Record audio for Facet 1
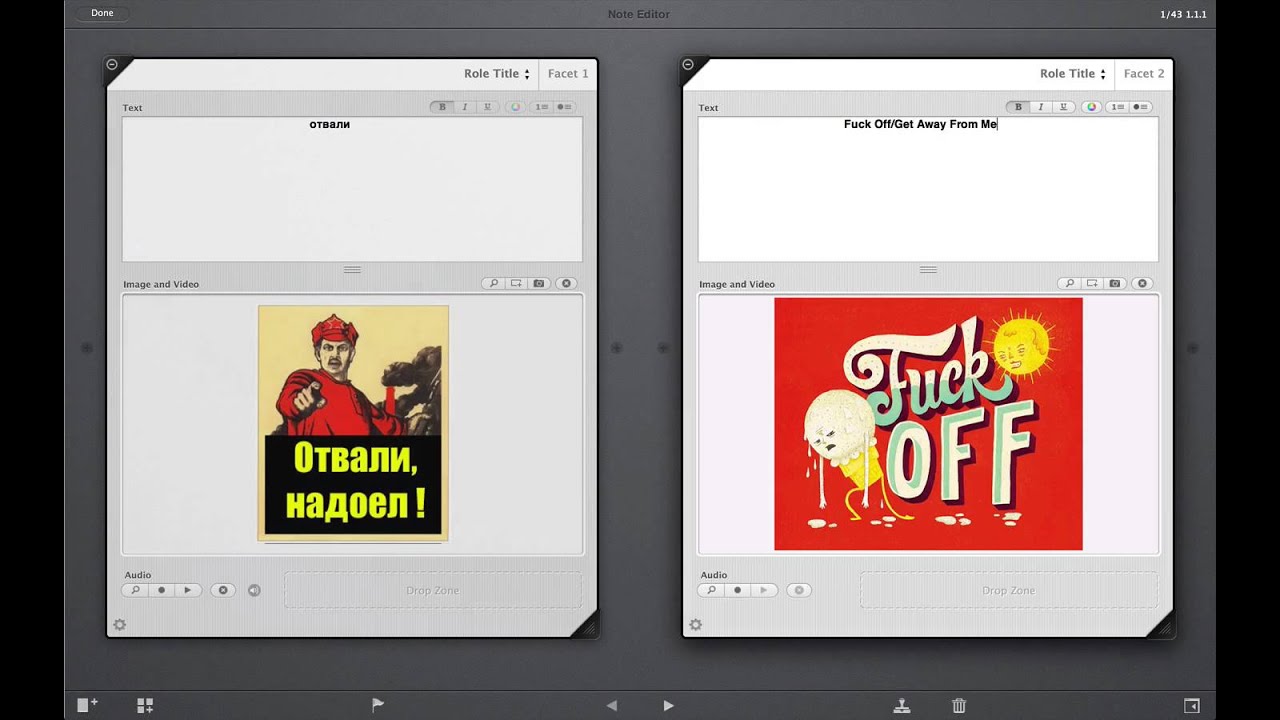The height and width of the screenshot is (720, 1280). (161, 591)
